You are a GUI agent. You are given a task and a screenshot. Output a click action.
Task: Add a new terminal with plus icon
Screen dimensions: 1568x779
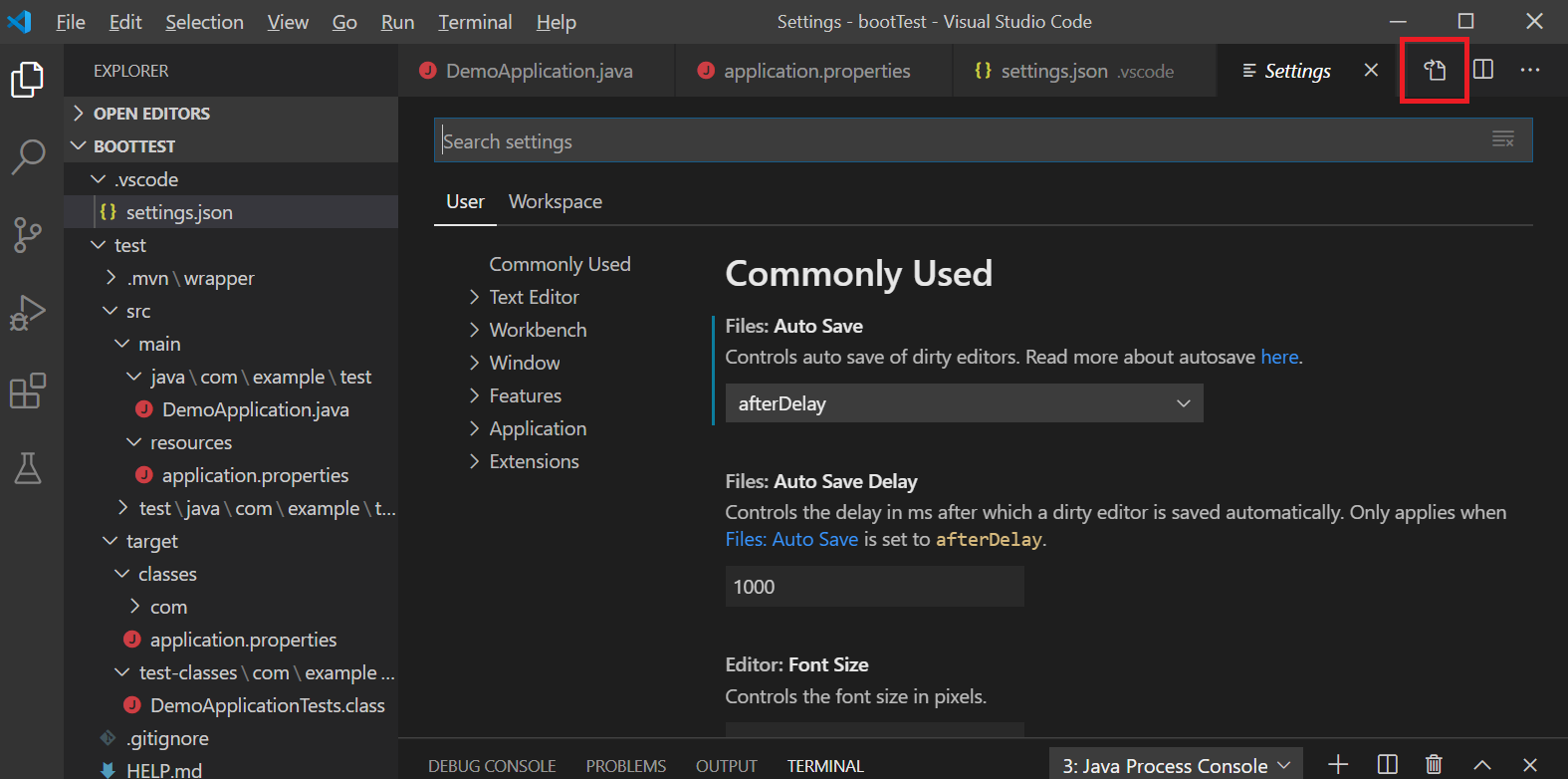point(1338,764)
